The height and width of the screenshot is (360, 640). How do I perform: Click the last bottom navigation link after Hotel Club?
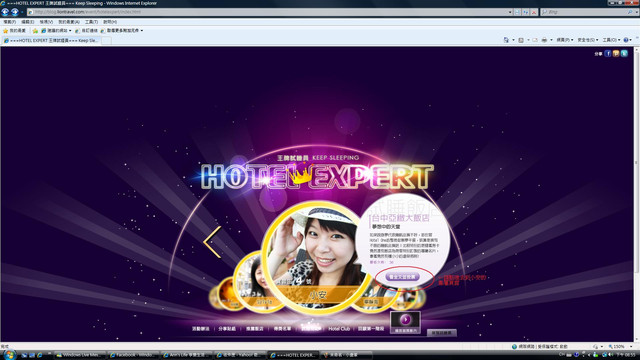[x=371, y=329]
